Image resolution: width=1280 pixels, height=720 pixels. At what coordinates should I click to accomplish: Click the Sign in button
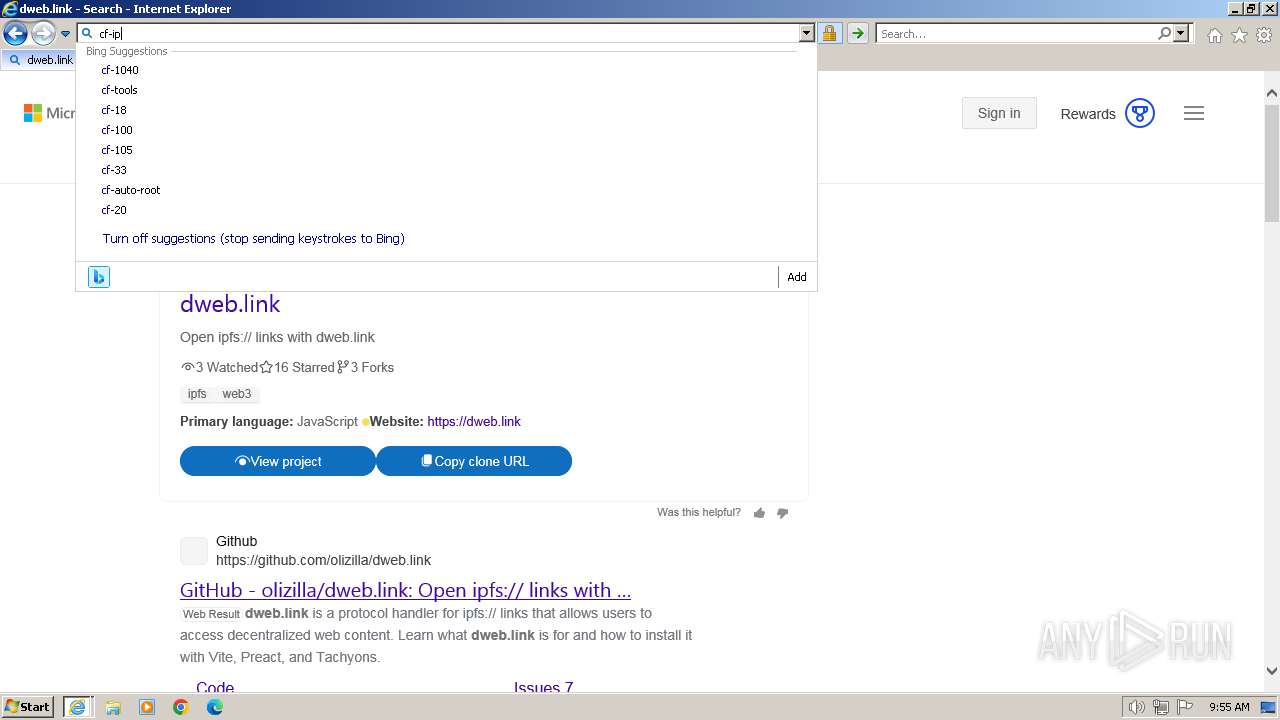coord(999,113)
